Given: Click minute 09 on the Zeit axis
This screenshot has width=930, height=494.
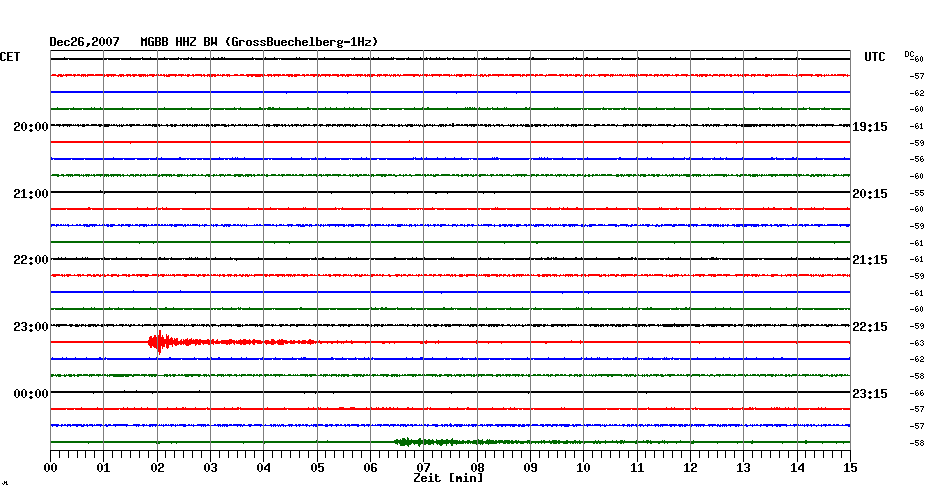Looking at the screenshot, I should pyautogui.click(x=530, y=468).
